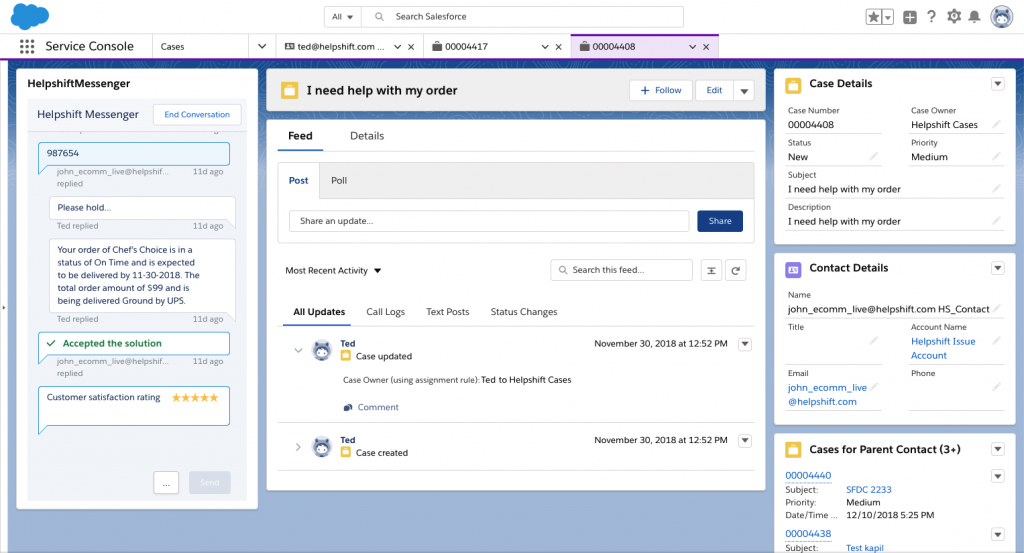Collapse the Case updated feed item

click(298, 351)
